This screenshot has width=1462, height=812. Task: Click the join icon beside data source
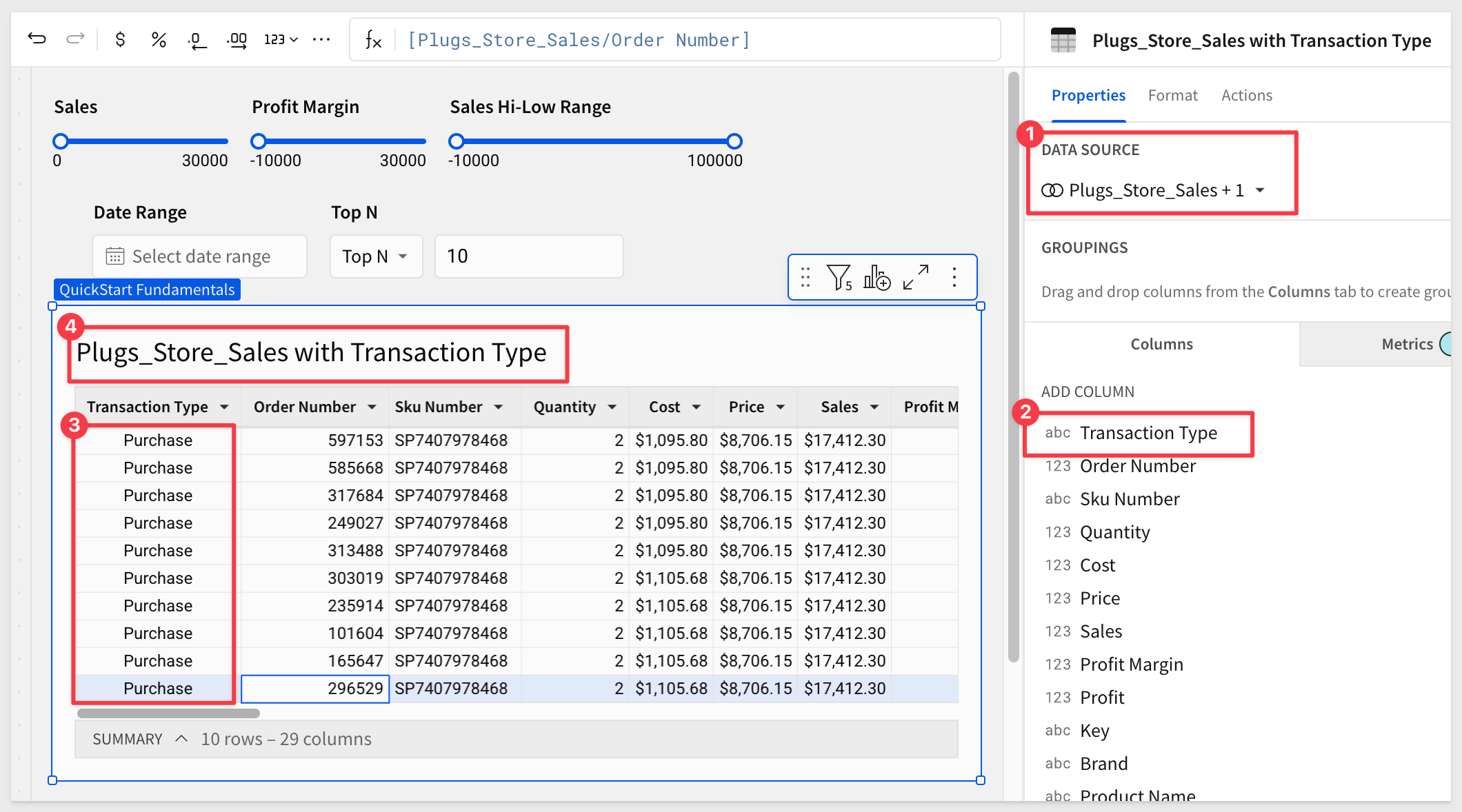[1052, 190]
